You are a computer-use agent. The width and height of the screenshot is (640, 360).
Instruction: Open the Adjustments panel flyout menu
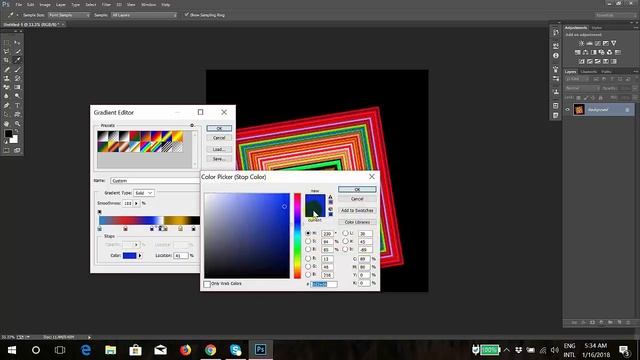tap(635, 28)
